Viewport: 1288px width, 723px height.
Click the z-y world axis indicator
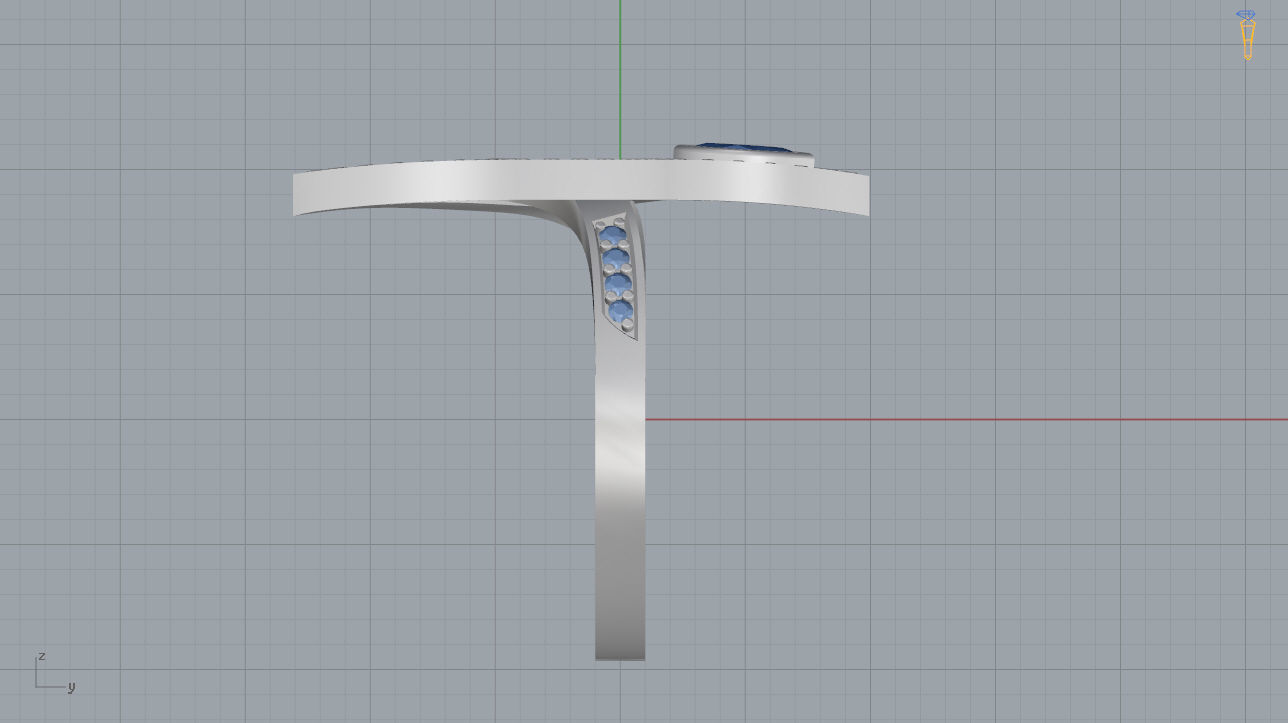pyautogui.click(x=55, y=672)
